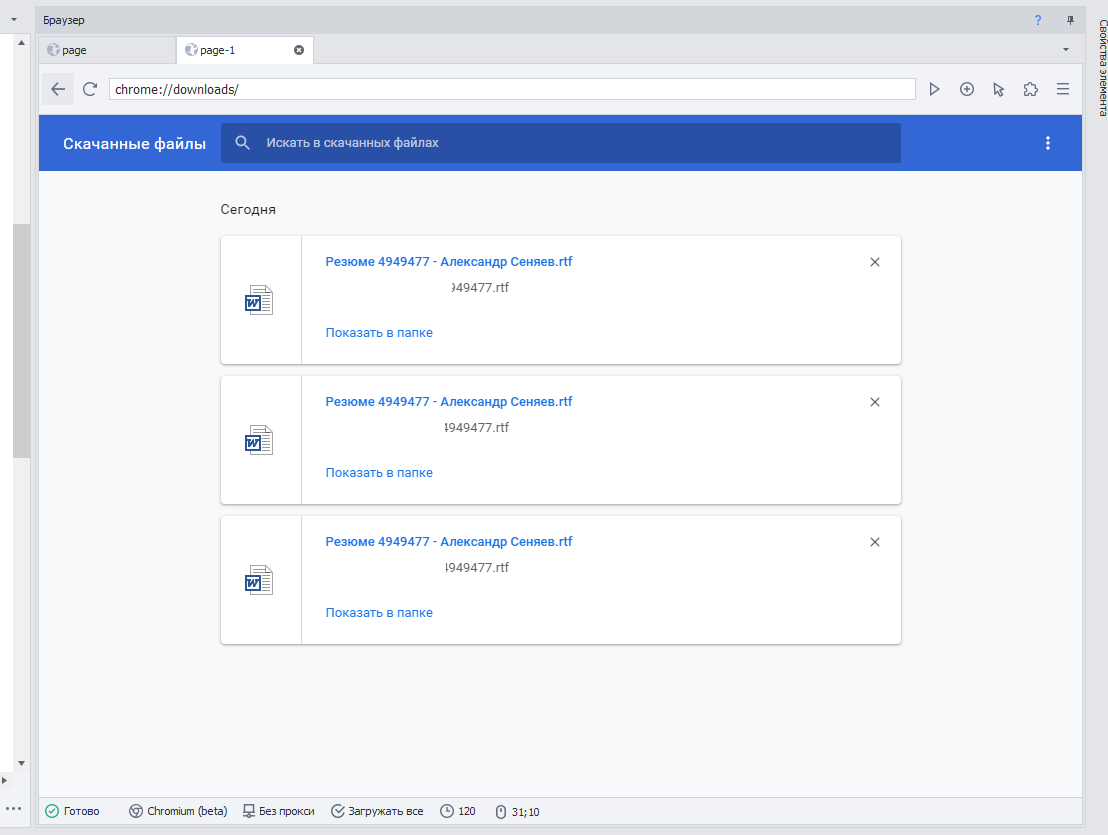The image size is (1108, 835).
Task: Click 'Показать в папке' for the first download
Action: pyautogui.click(x=379, y=333)
